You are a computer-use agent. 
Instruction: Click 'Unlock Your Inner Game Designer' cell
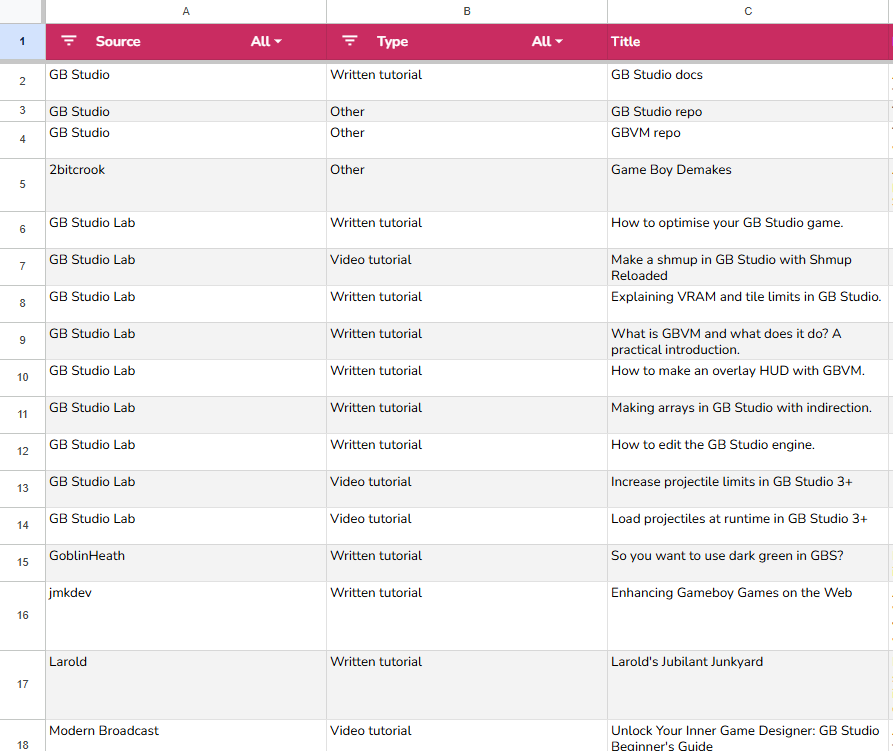pyautogui.click(x=748, y=736)
